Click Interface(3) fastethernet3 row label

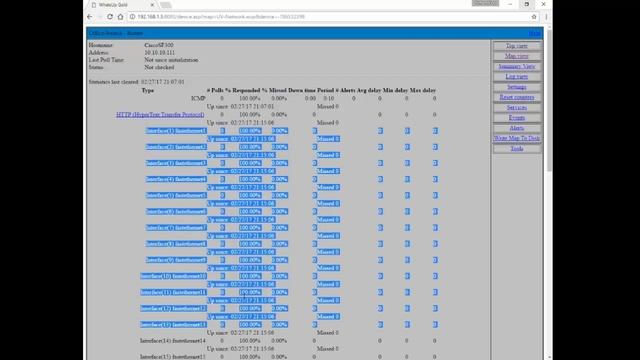176,163
